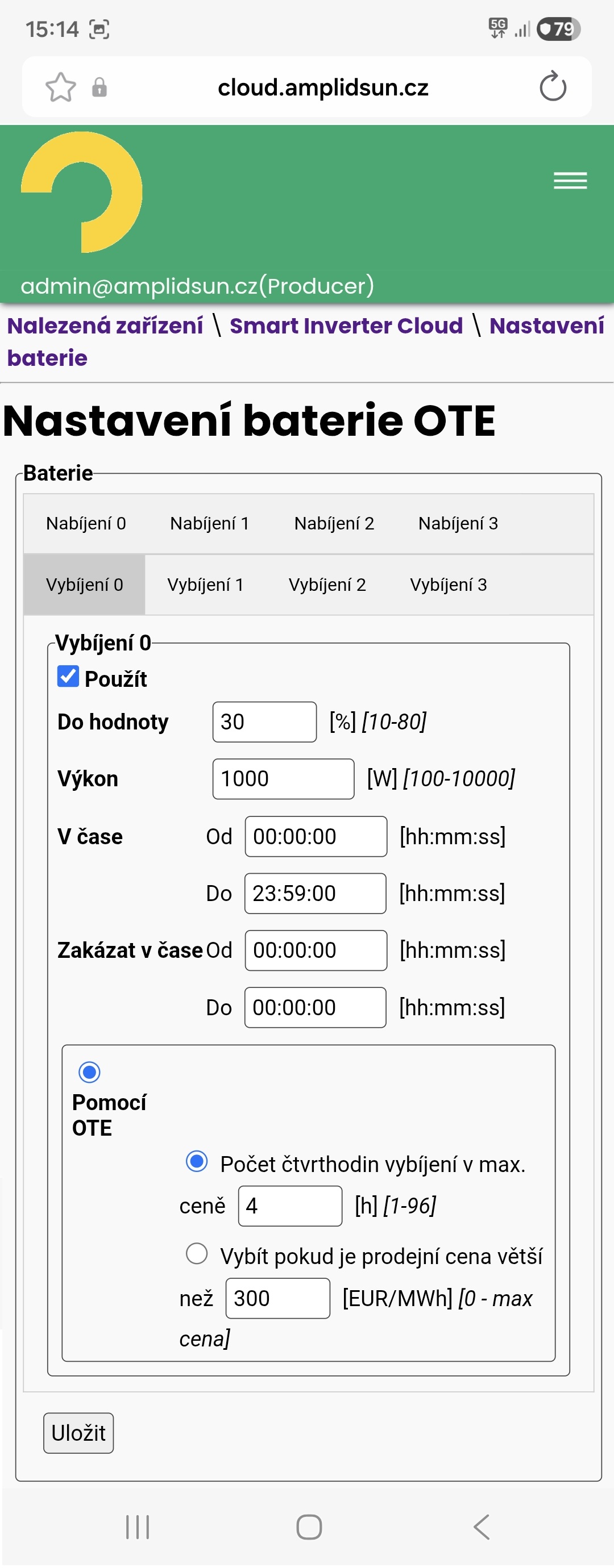Select the Pomocí OTE radio button
This screenshot has height=1568, width=614.
point(90,1072)
